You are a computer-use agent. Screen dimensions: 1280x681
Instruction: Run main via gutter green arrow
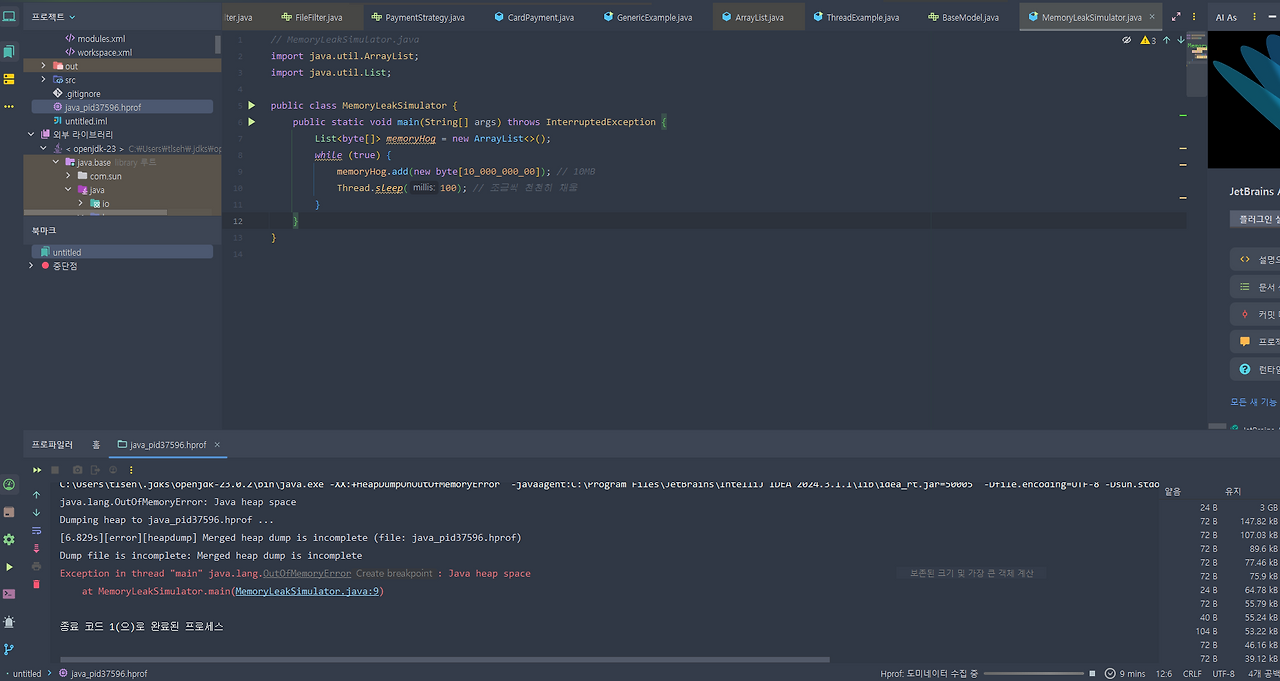pyautogui.click(x=251, y=121)
